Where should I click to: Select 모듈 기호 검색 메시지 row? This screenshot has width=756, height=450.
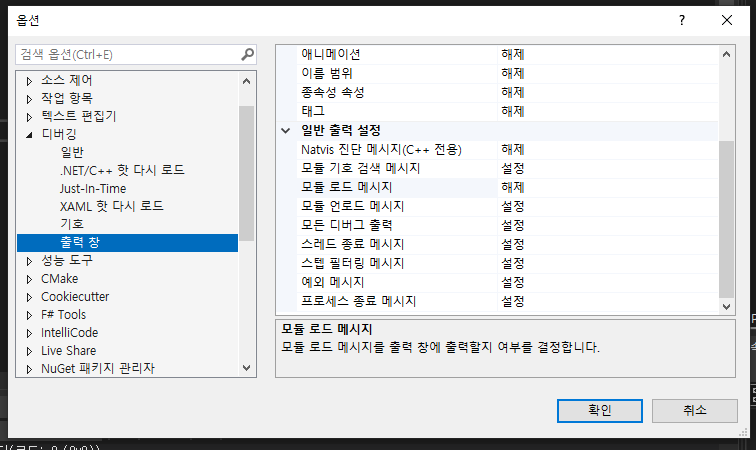click(361, 168)
